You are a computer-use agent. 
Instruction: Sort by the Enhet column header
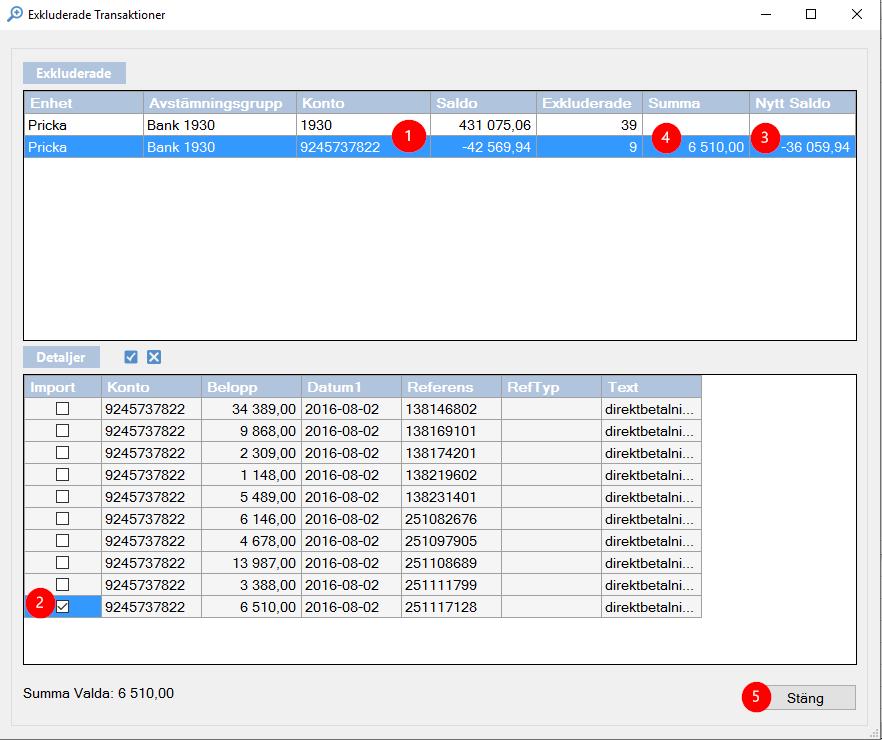pyautogui.click(x=83, y=103)
